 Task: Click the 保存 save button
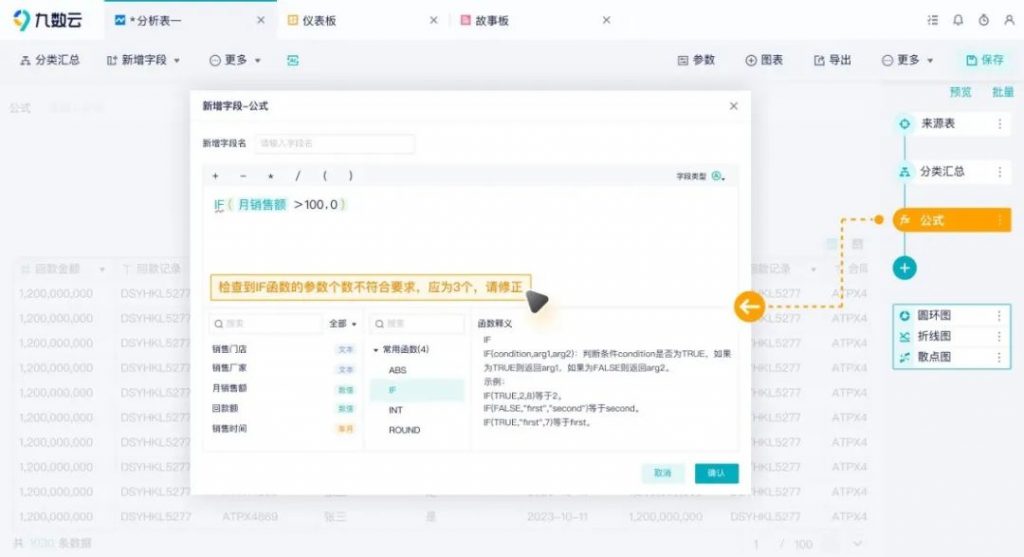(x=983, y=60)
